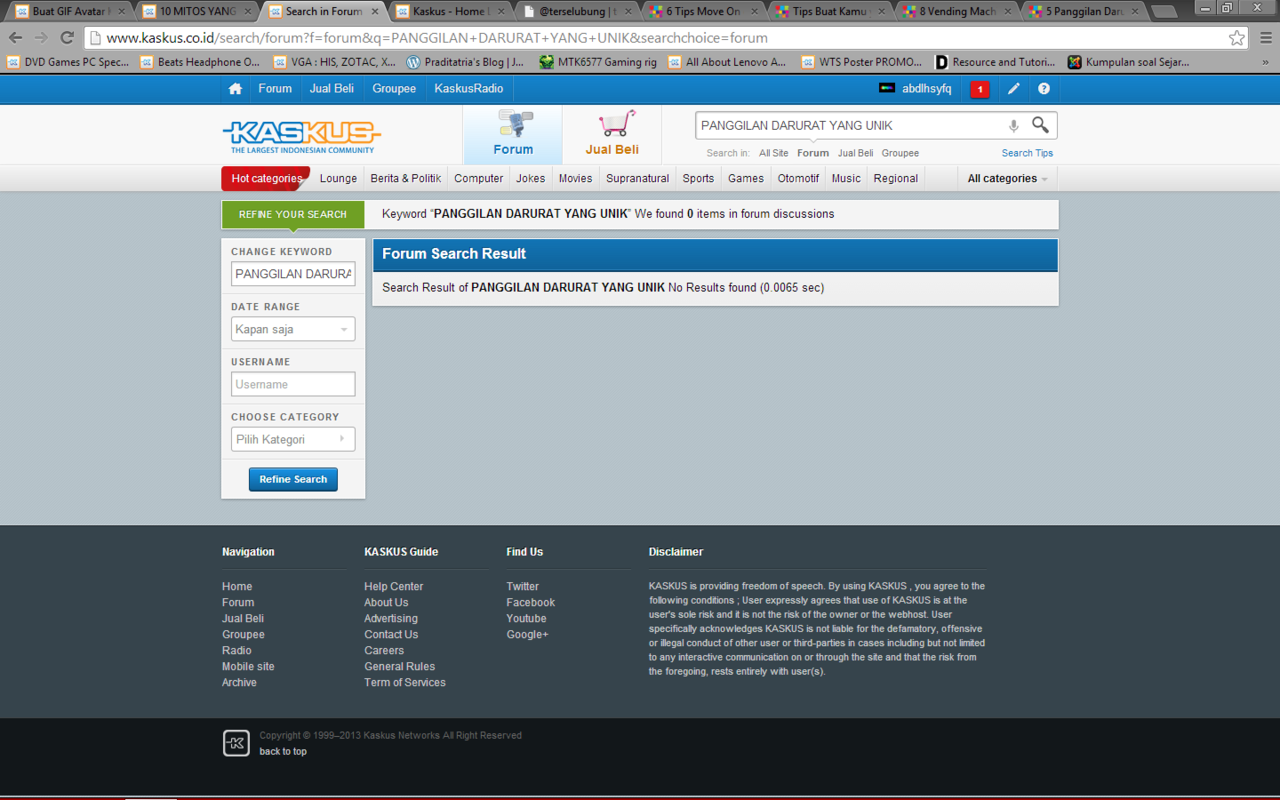The width and height of the screenshot is (1280, 800).
Task: Click the browser forward arrow
Action: coord(41,38)
